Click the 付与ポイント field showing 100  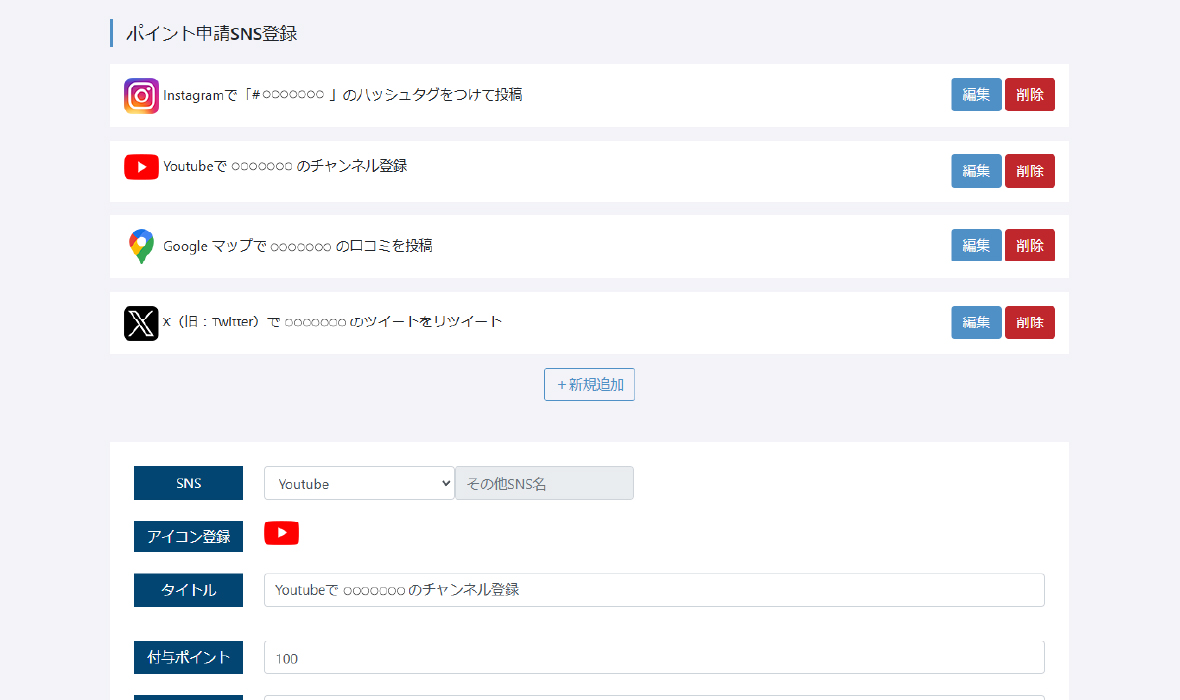654,658
